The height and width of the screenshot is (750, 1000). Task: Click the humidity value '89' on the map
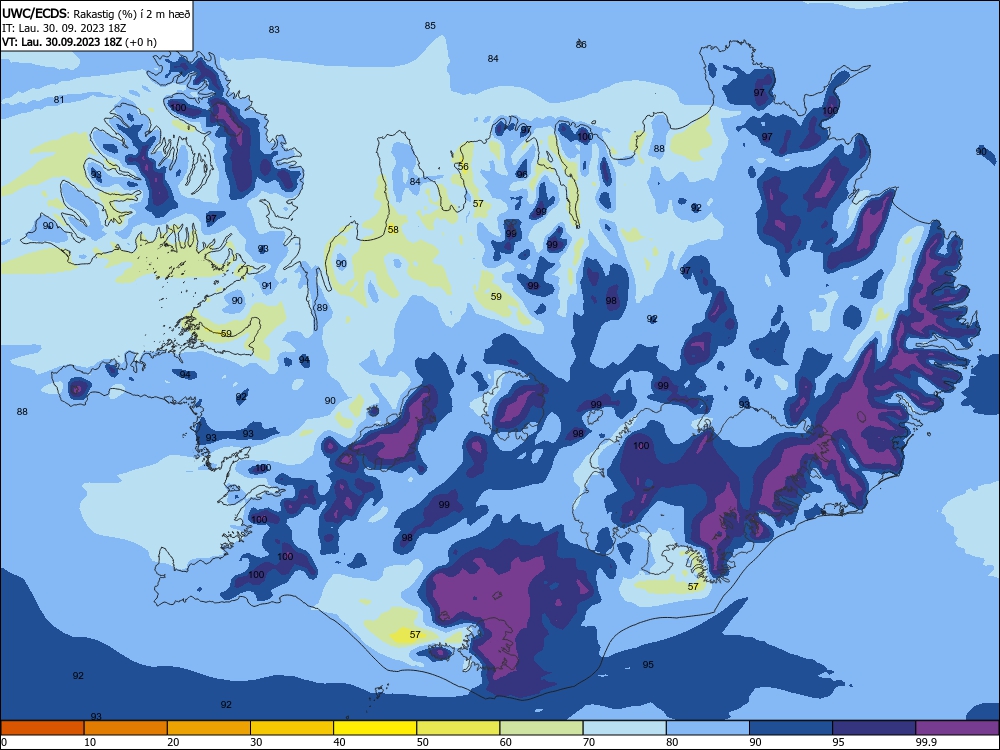point(322,307)
